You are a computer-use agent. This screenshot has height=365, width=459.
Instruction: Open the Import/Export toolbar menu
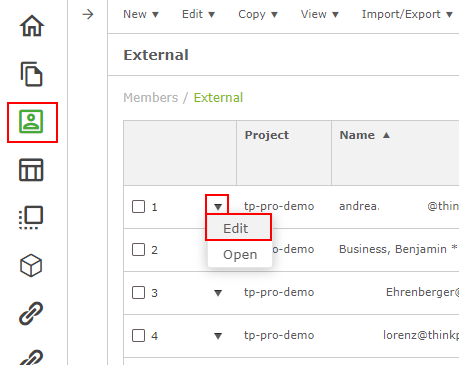407,14
